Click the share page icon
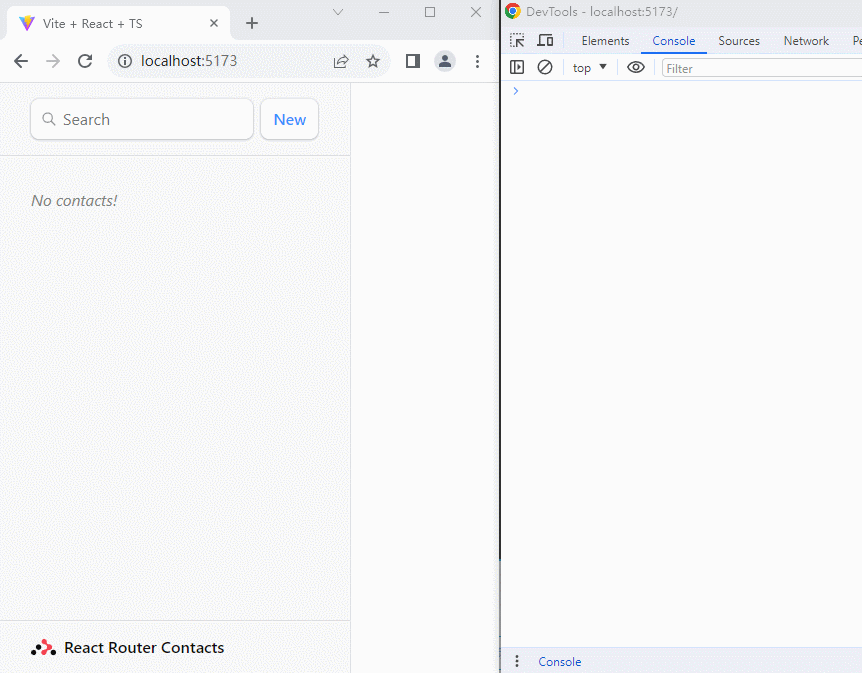 [x=341, y=61]
